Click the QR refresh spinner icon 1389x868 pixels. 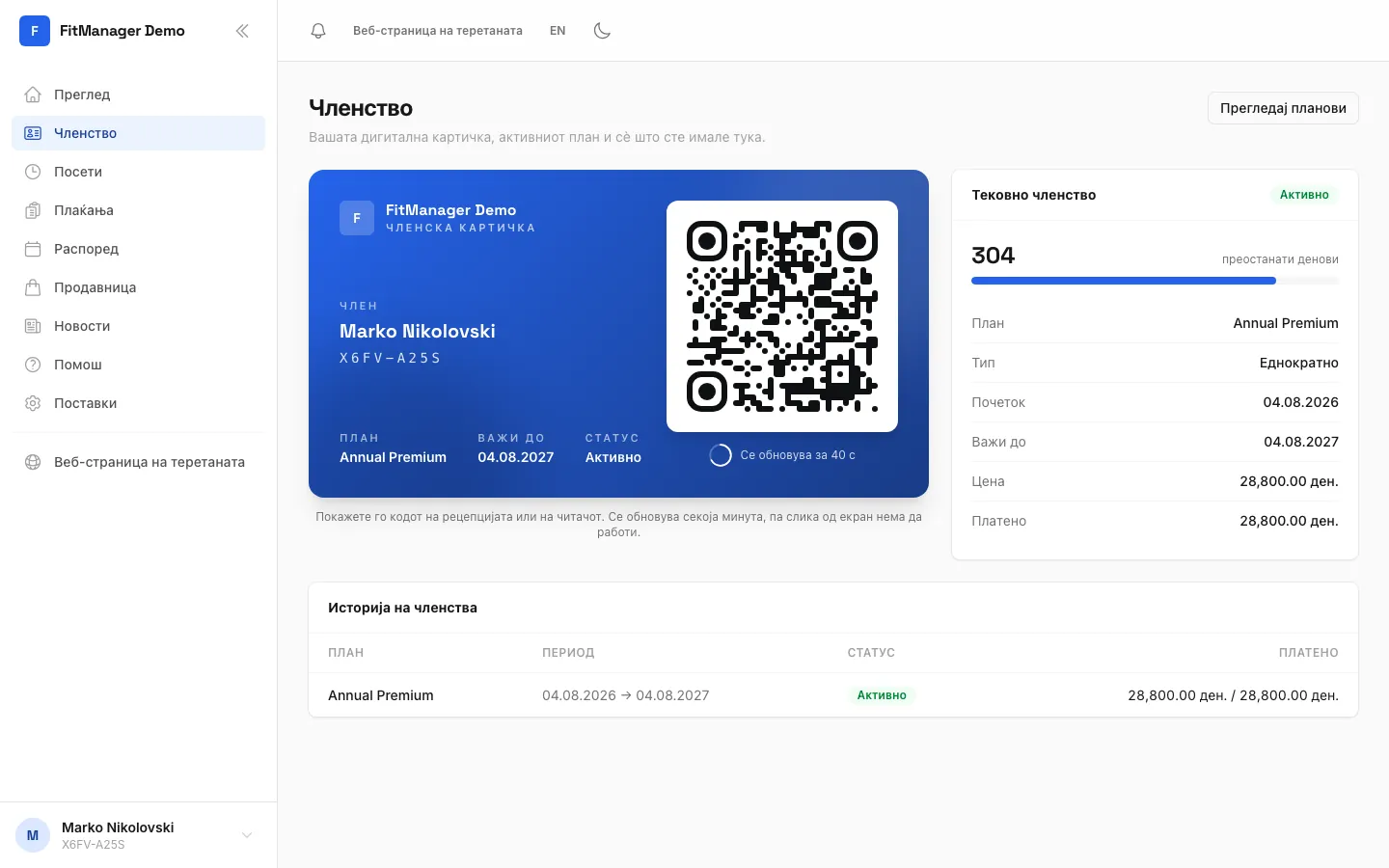click(721, 455)
